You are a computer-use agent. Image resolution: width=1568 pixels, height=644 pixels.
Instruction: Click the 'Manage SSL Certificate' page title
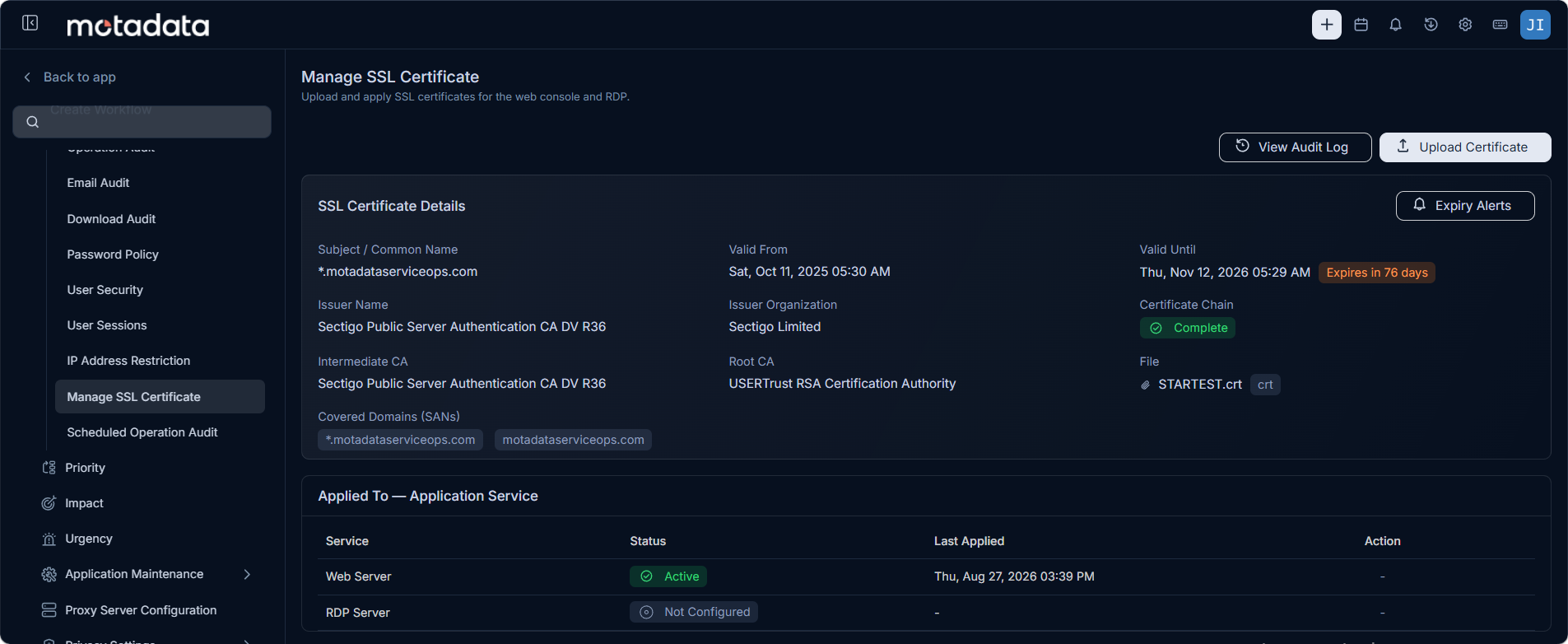[x=390, y=77]
